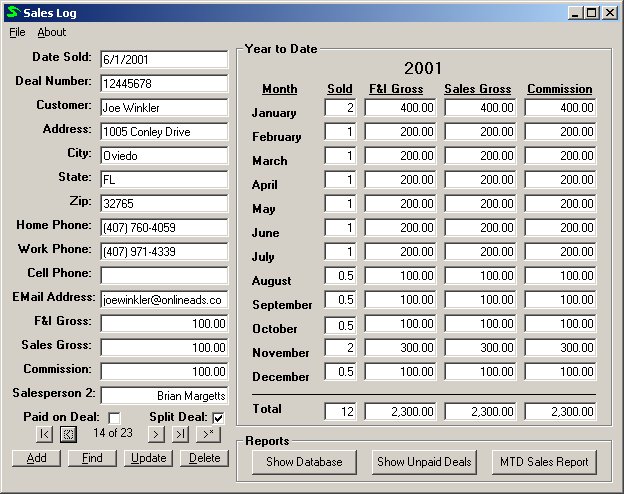
Task: Click the August Sold box showing 0.5
Action: 340,275
